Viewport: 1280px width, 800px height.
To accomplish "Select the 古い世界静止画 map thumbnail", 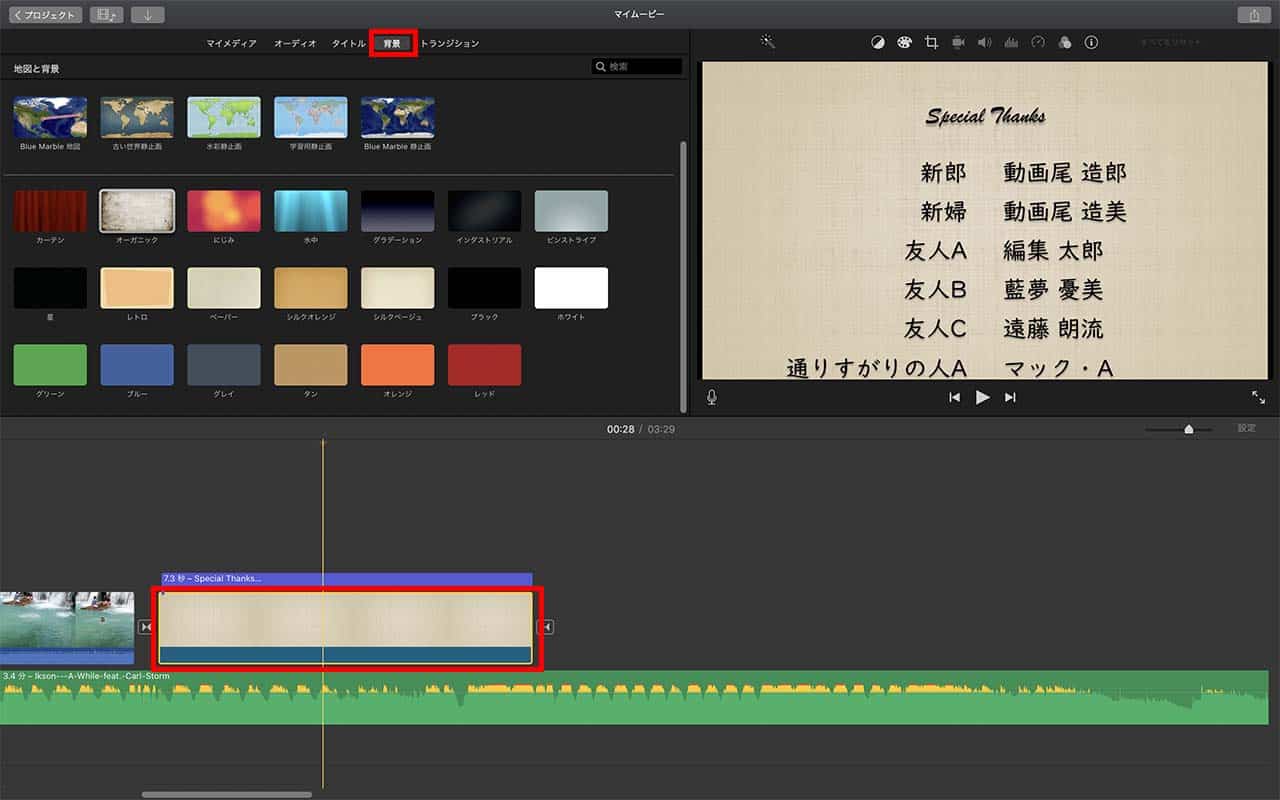I will (x=137, y=118).
